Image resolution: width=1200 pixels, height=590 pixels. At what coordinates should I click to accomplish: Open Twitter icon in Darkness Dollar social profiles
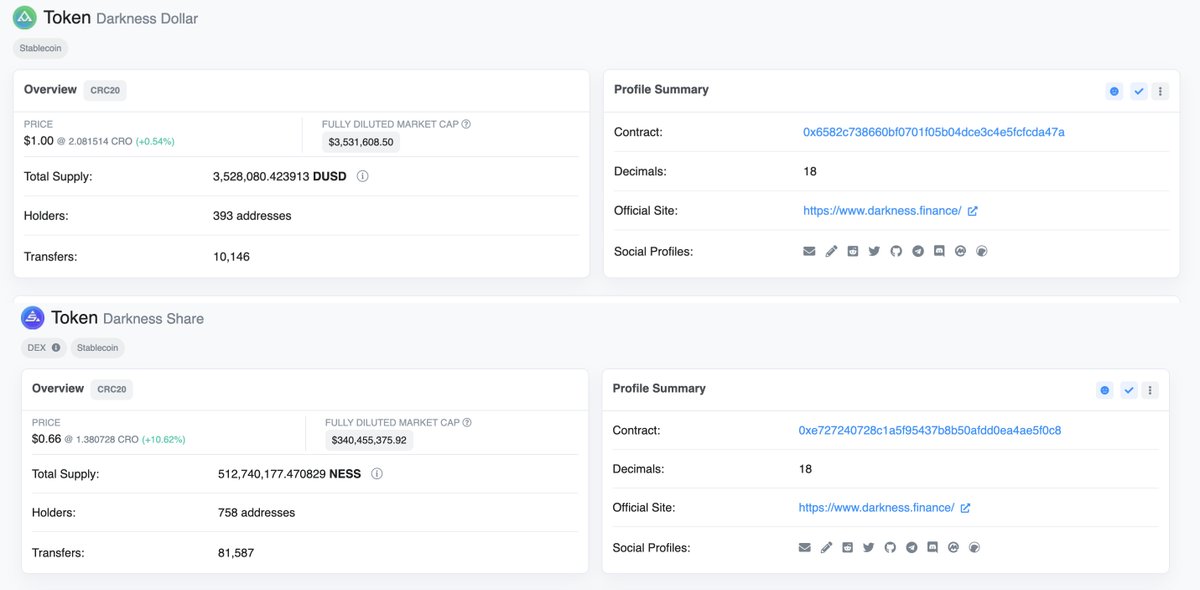(874, 251)
